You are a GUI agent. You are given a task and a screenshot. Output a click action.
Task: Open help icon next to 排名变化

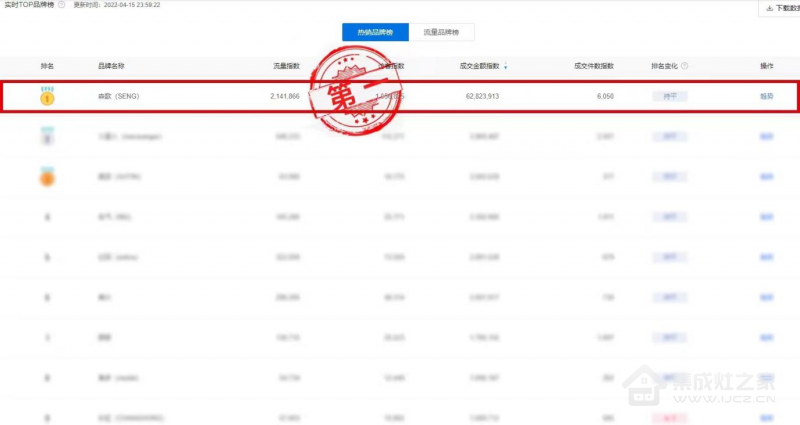tap(685, 66)
